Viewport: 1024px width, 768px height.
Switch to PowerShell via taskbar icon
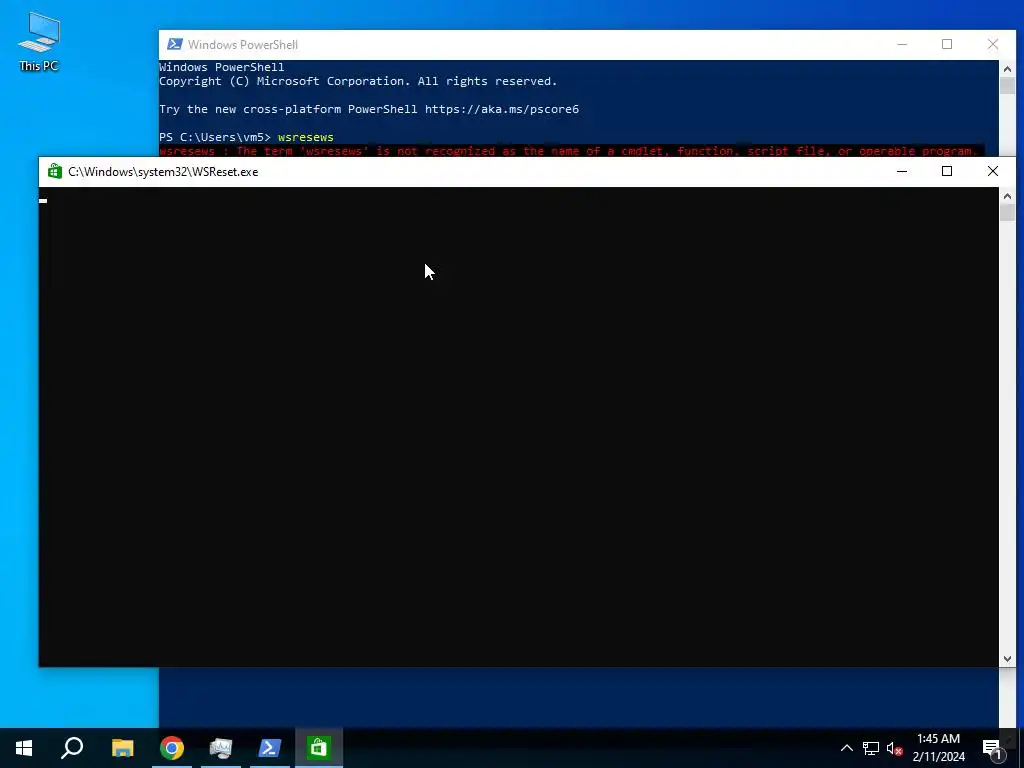[270, 748]
